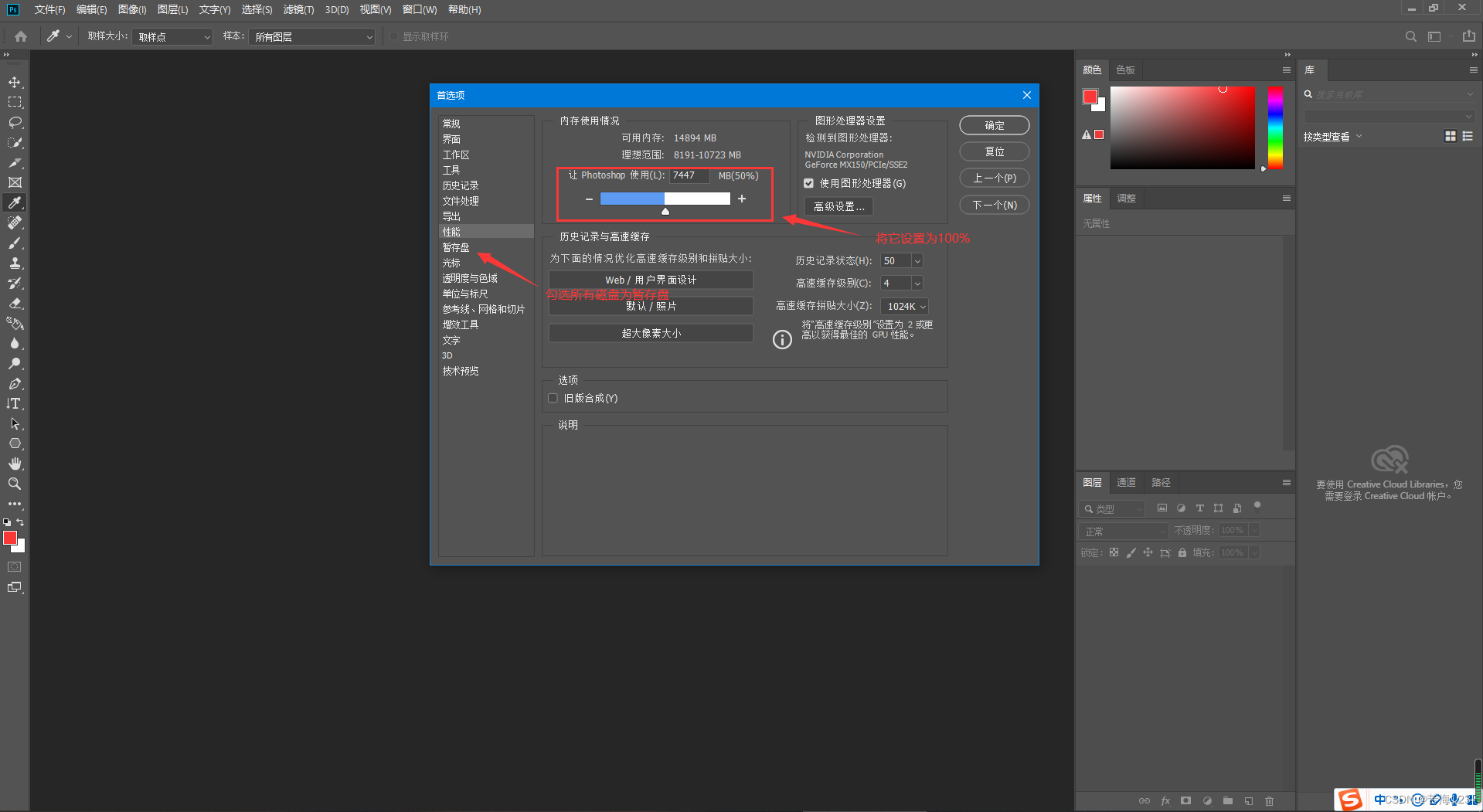Viewport: 1483px width, 812px height.
Task: Select the Hand tool
Action: click(15, 464)
